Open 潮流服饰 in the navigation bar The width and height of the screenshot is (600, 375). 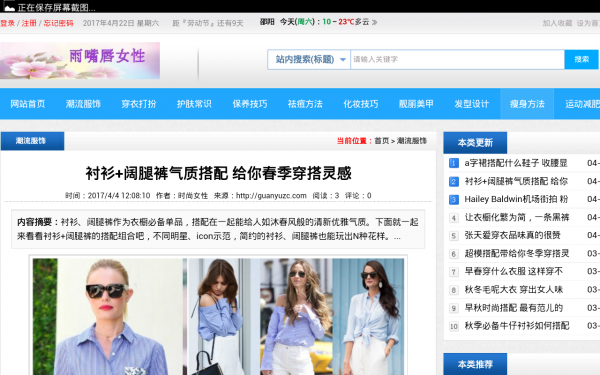pos(83,104)
